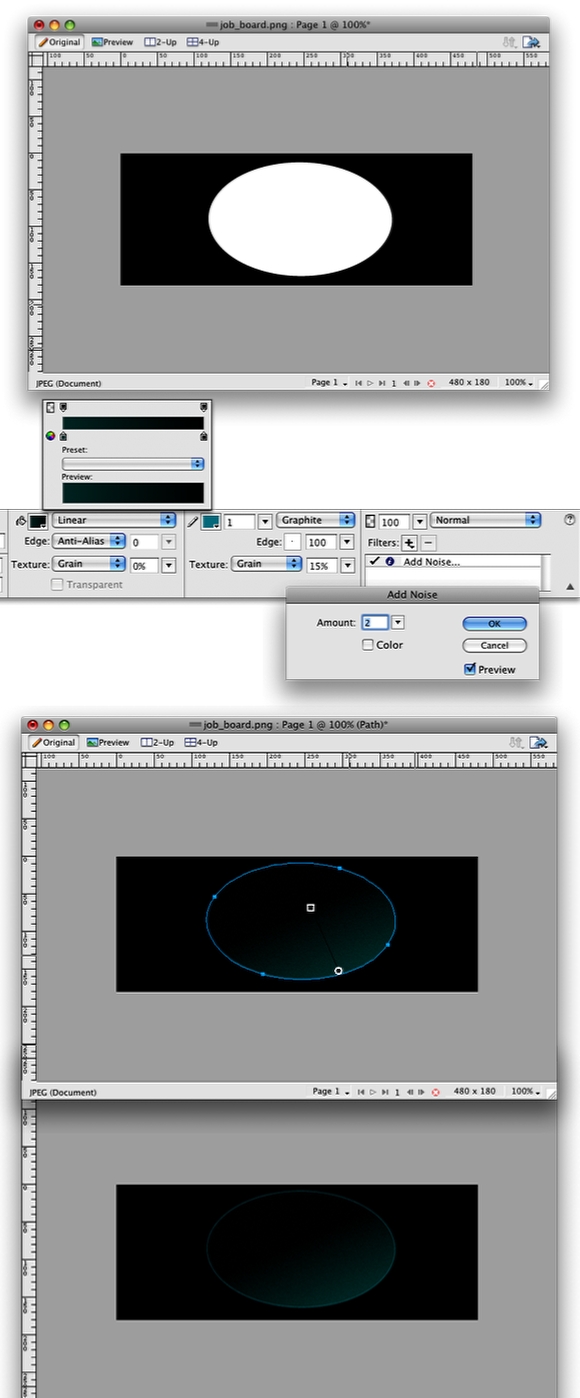Click the color wheel icon in gradient popup
This screenshot has height=1398, width=580.
point(50,436)
